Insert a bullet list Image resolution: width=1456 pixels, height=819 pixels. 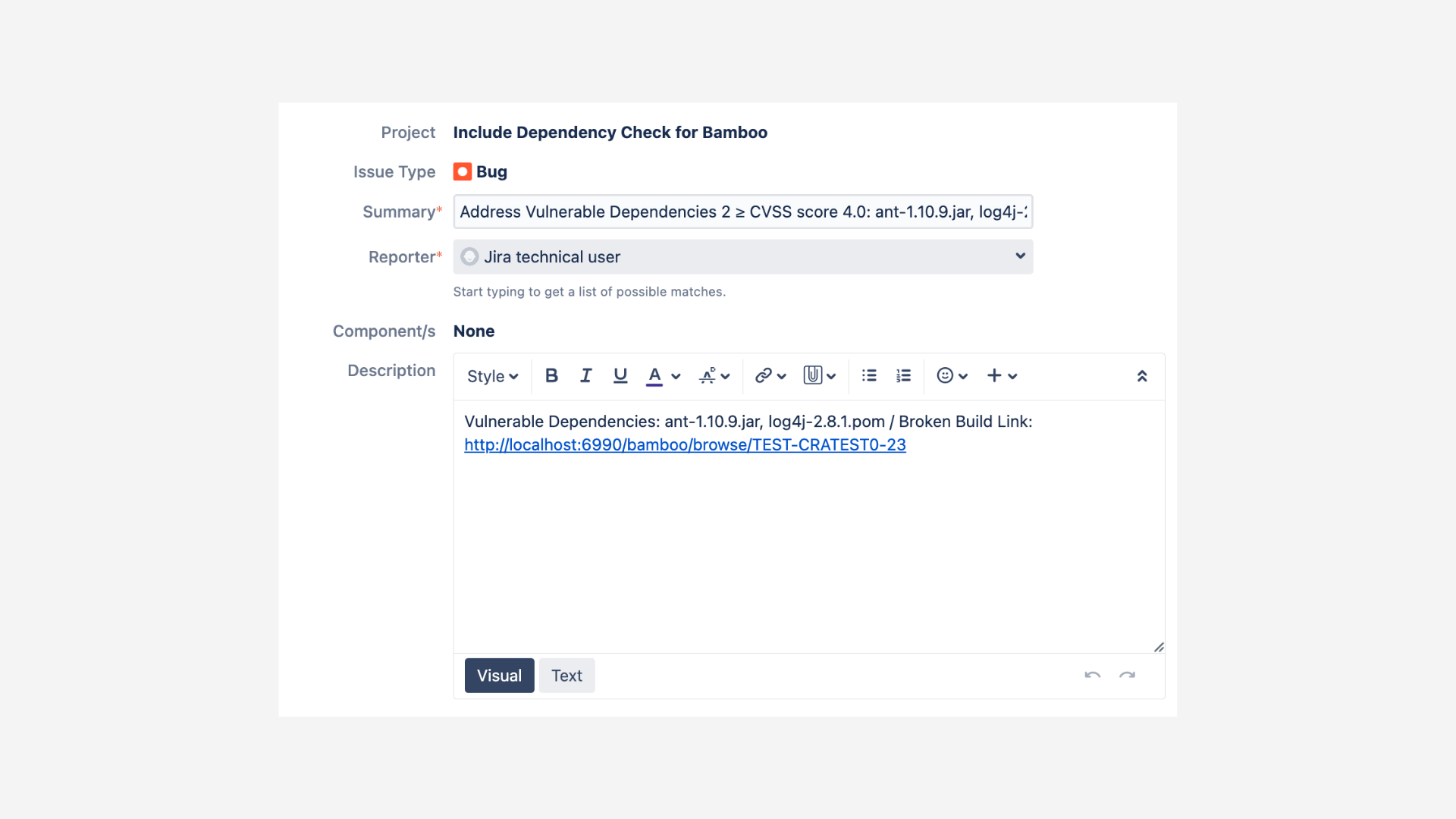click(869, 375)
